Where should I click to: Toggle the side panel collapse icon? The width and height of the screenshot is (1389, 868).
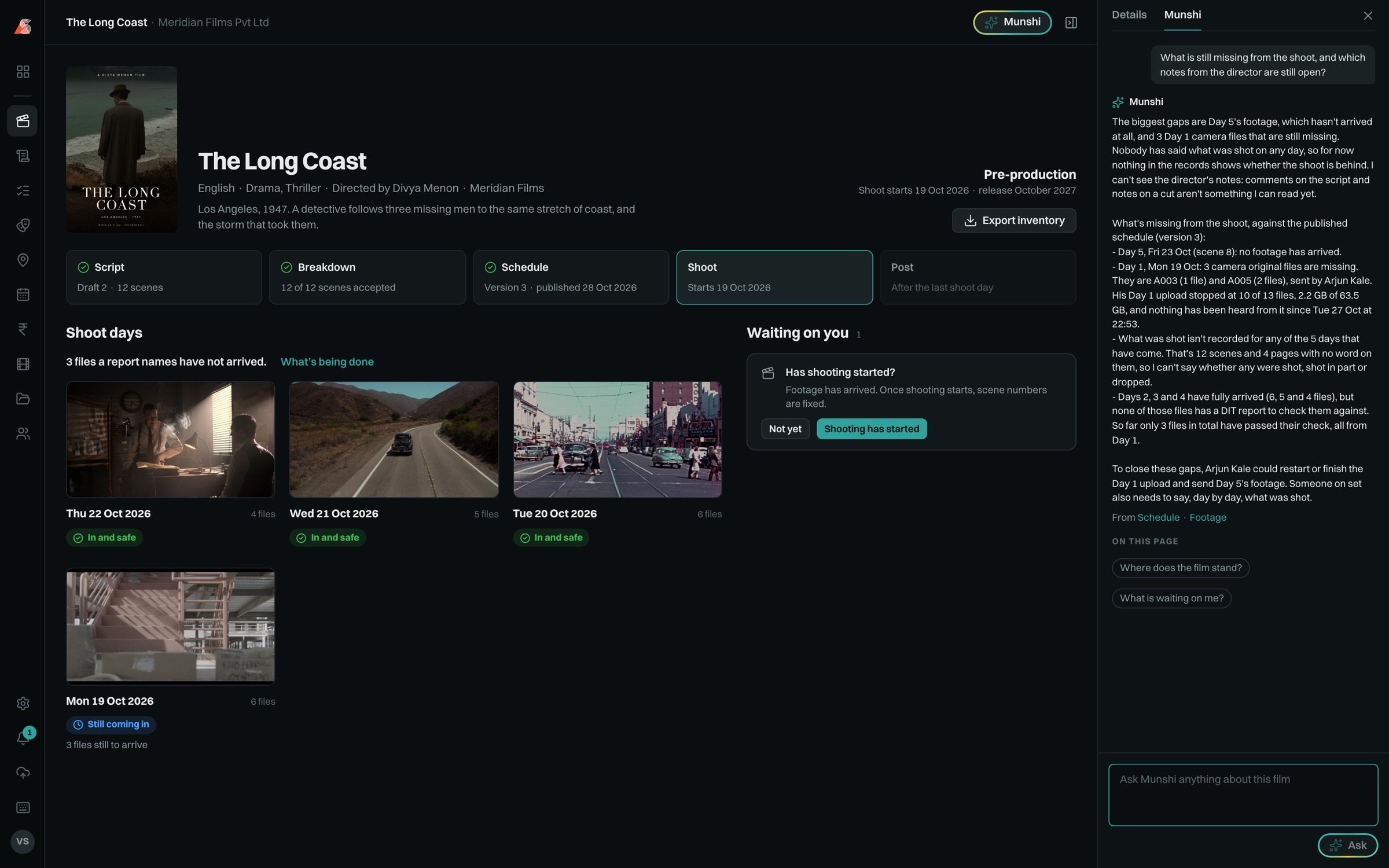[1071, 23]
